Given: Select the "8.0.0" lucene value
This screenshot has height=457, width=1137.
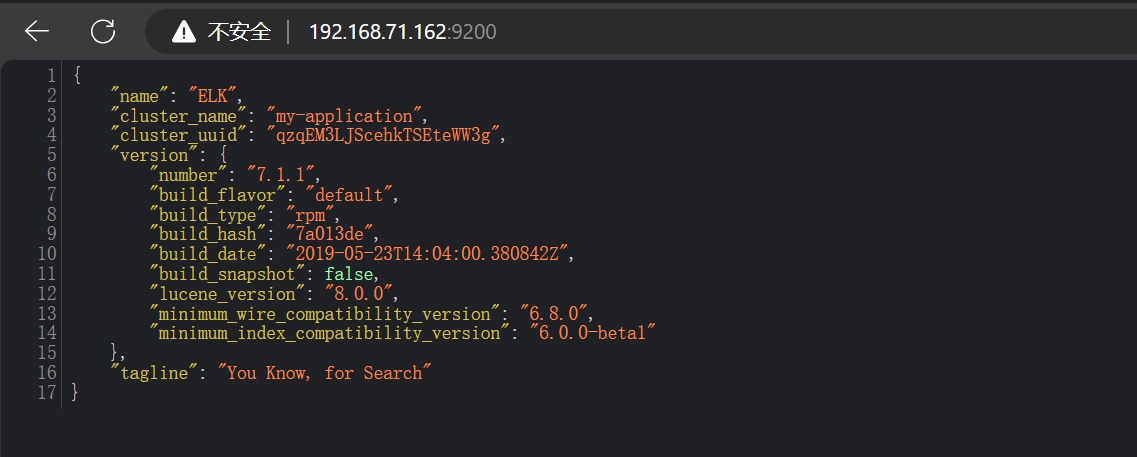Looking at the screenshot, I should click(358, 294).
